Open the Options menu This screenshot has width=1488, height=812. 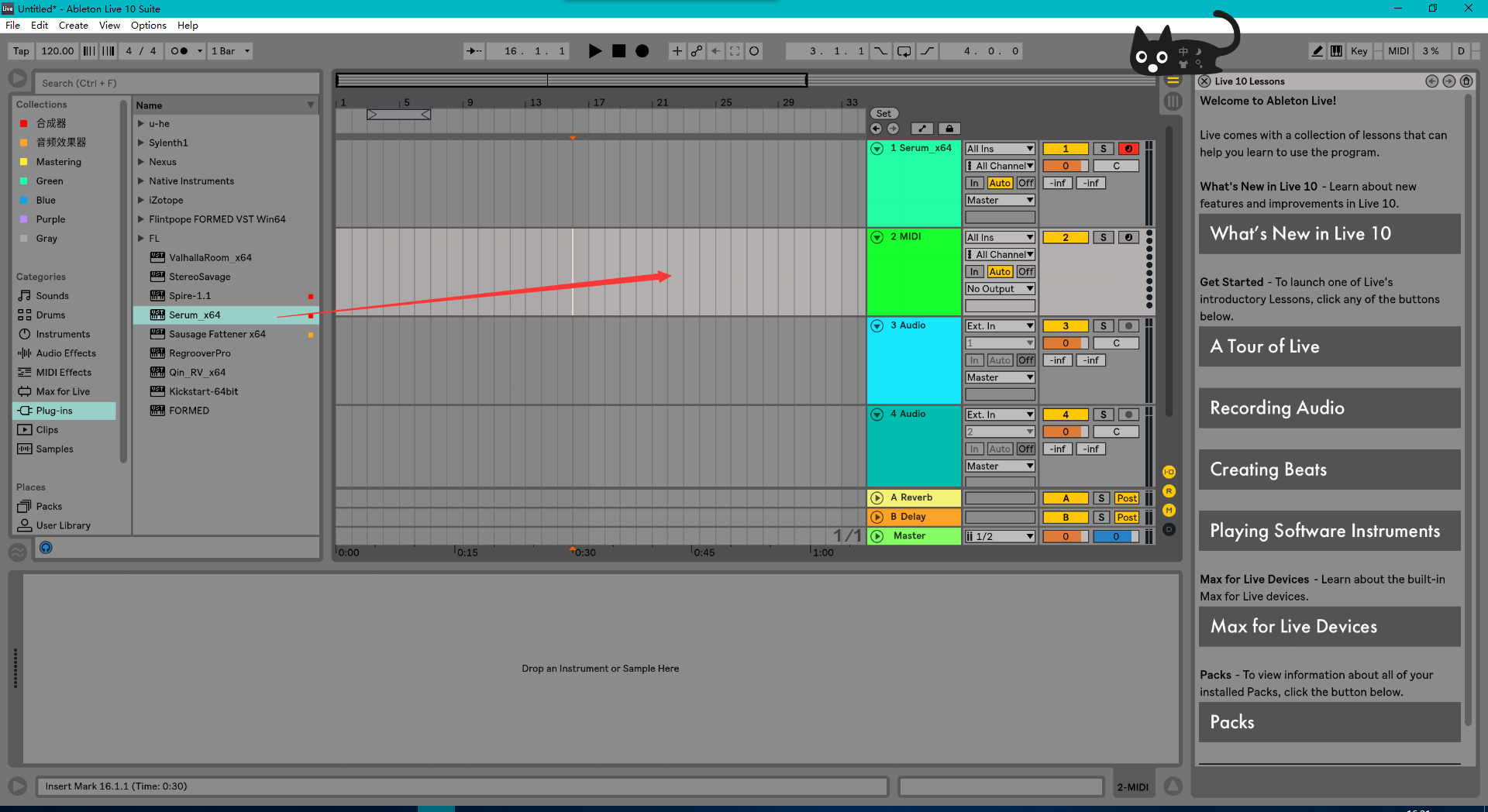149,26
